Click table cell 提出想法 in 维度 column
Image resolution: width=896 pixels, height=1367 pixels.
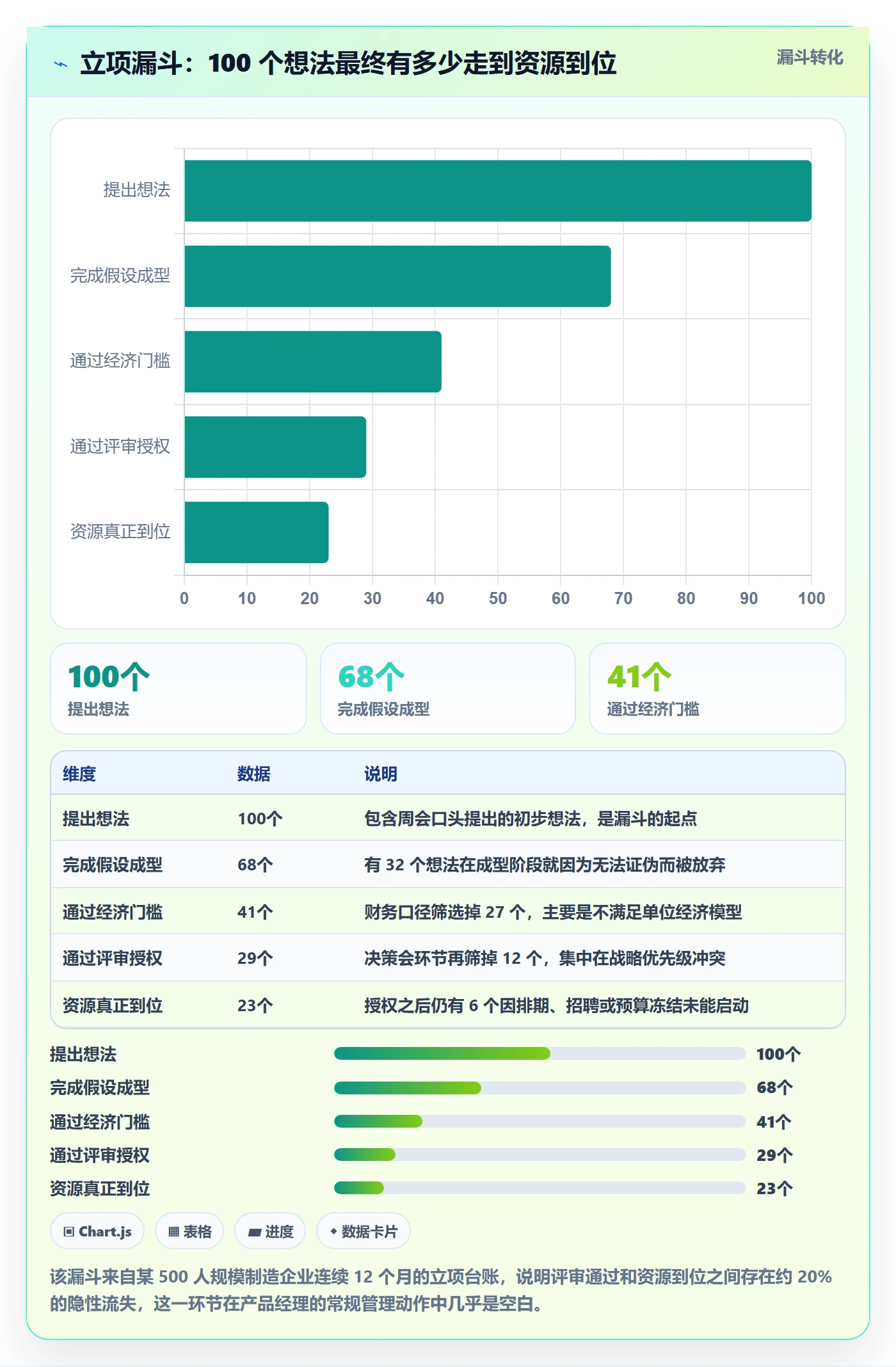[x=96, y=819]
